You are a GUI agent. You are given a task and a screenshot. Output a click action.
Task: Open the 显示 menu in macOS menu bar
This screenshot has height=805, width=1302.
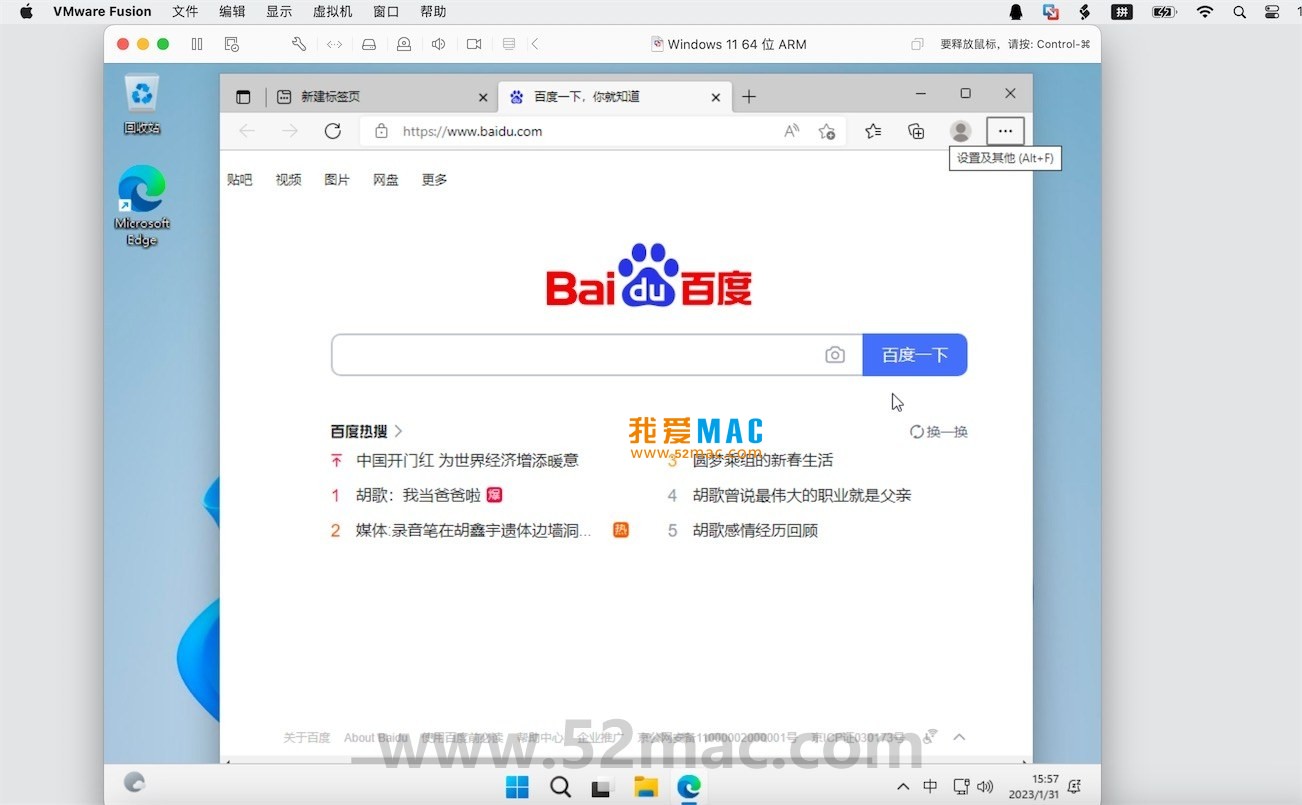coord(279,12)
